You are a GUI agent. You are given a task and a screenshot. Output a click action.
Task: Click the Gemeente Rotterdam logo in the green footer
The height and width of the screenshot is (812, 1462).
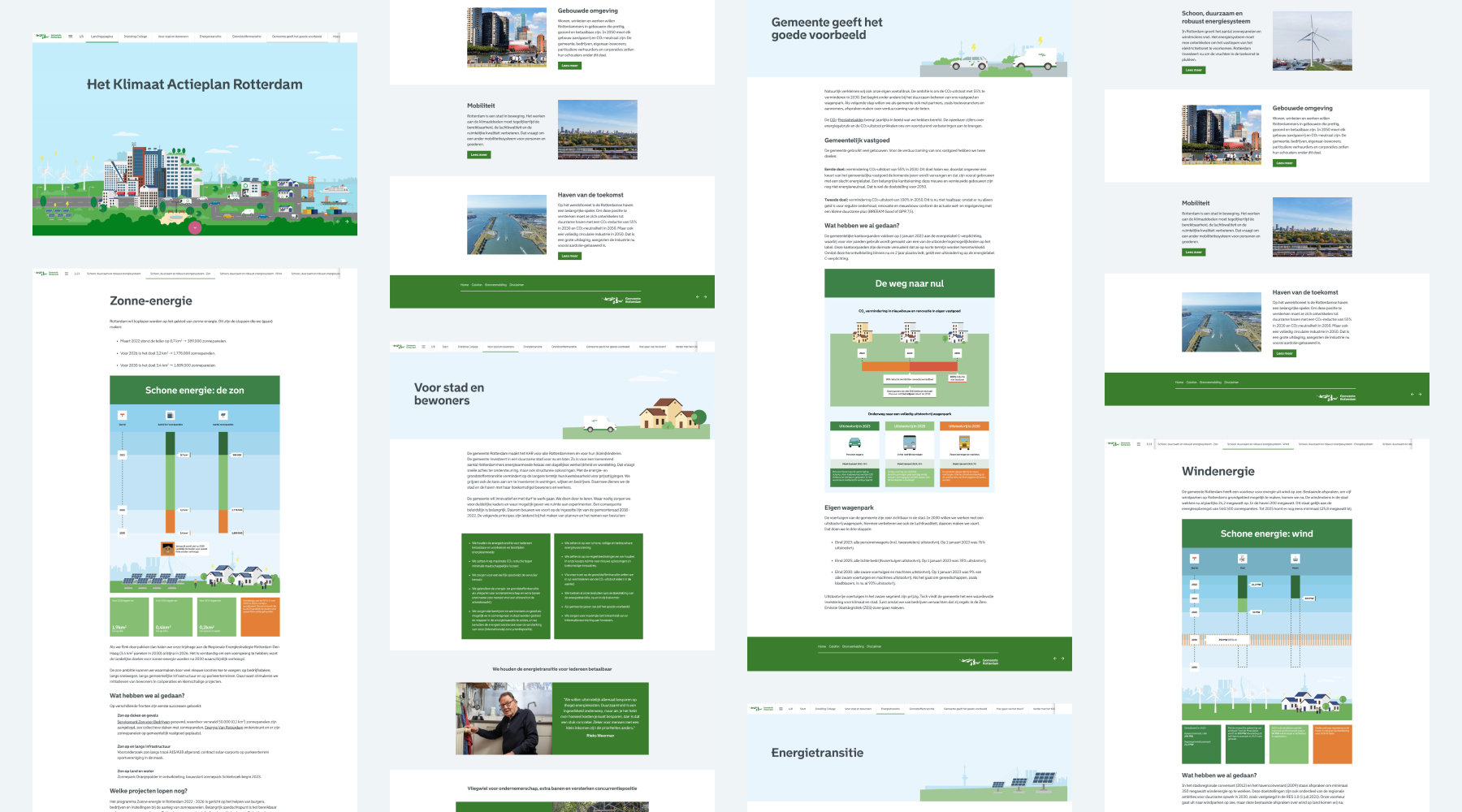[621, 299]
